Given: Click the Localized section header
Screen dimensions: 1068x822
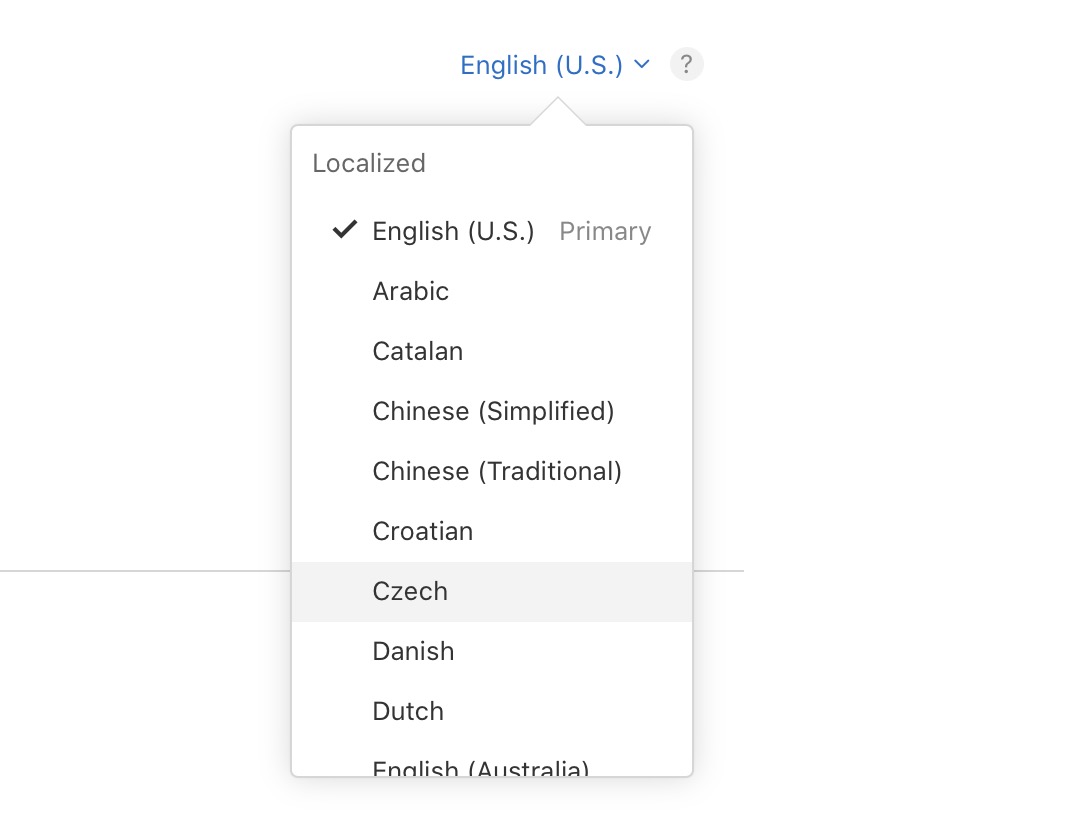Looking at the screenshot, I should point(369,163).
